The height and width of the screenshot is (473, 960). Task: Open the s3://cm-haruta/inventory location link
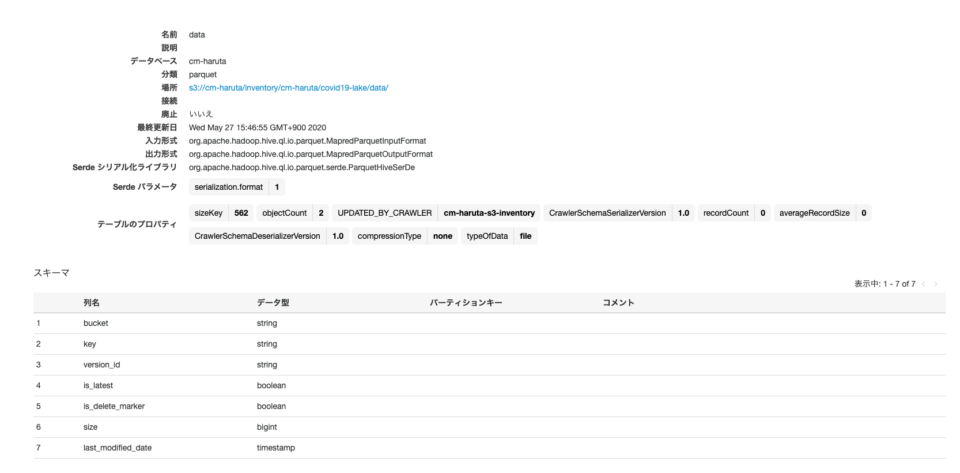(288, 88)
